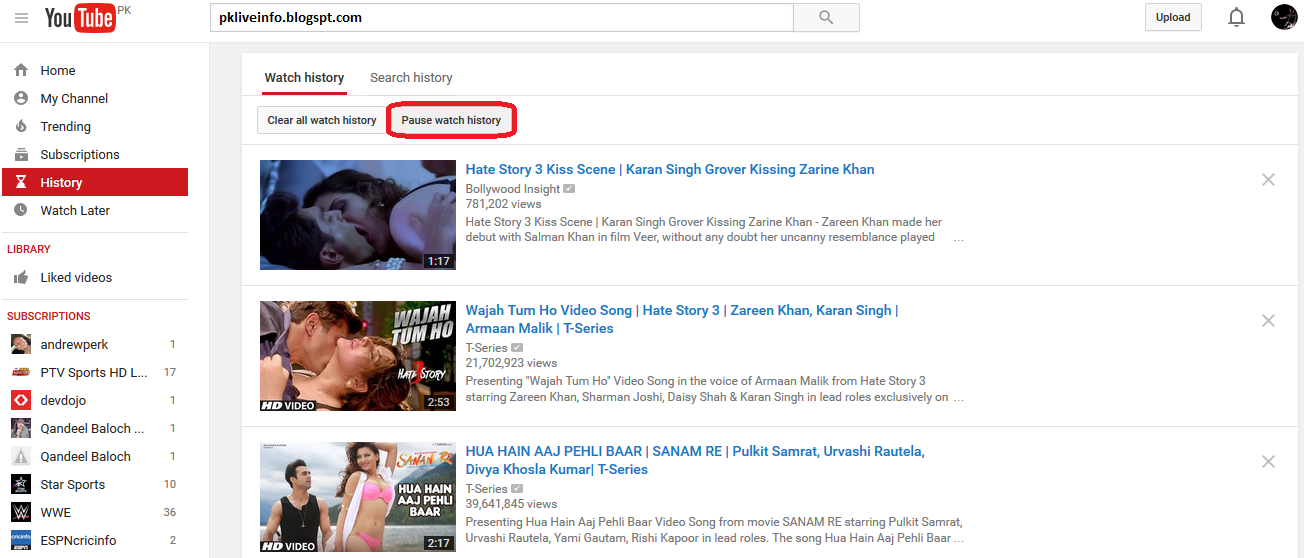
Task: Click the Home house icon in sidebar
Action: point(21,70)
